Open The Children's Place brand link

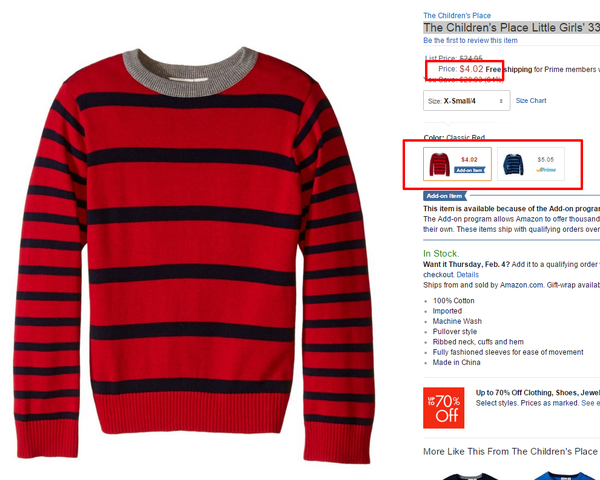(457, 16)
